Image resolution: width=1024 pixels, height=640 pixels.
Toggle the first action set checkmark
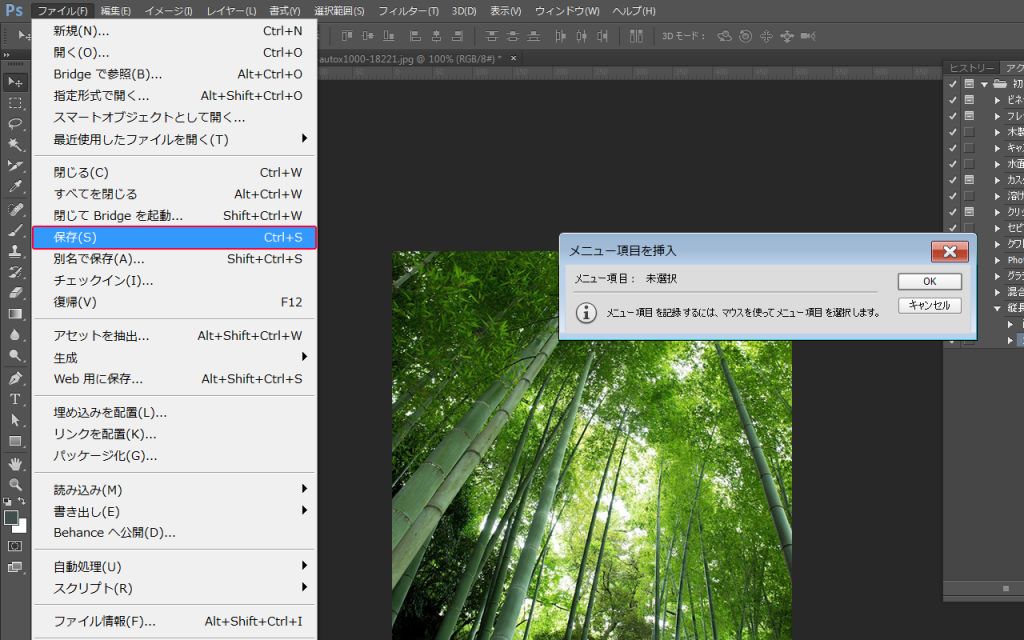(953, 84)
